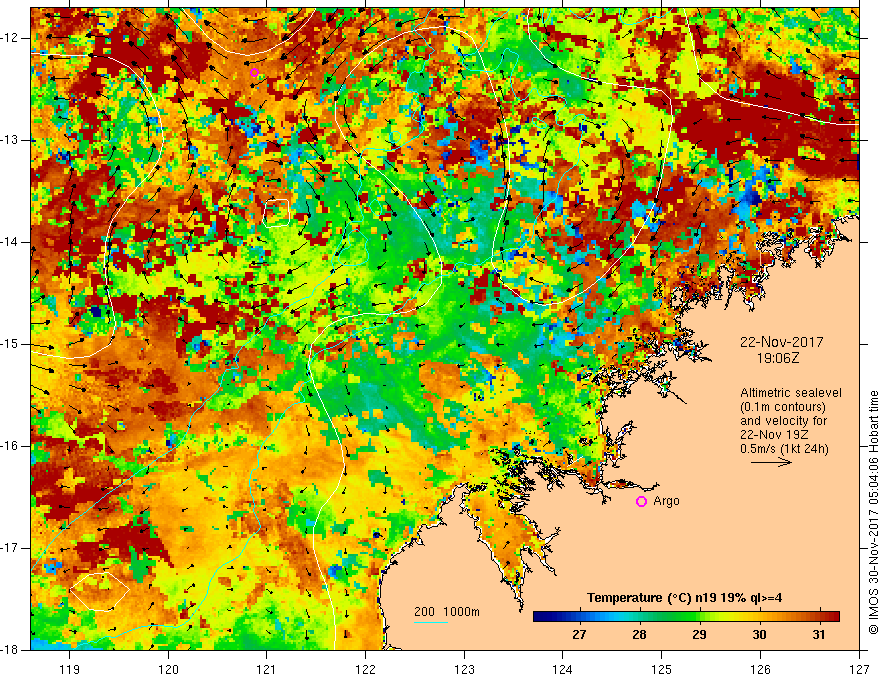Click the latitude axis label '-13'

[10, 140]
